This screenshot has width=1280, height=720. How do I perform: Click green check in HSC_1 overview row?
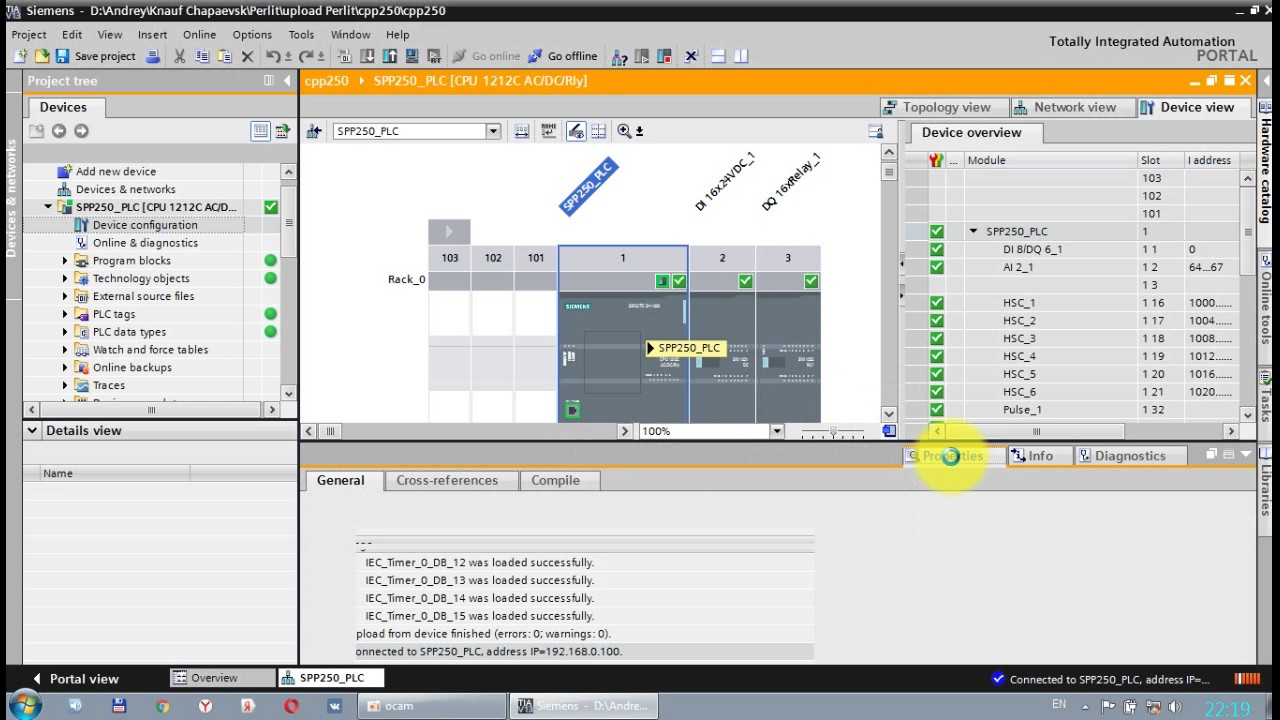936,303
